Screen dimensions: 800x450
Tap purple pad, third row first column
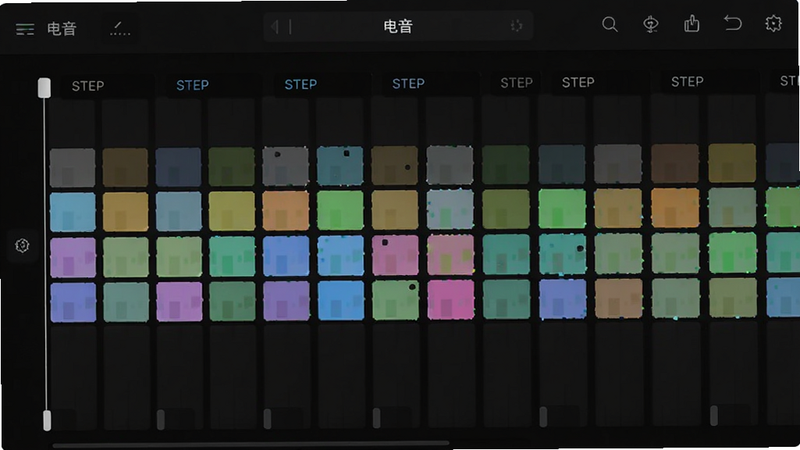(x=73, y=258)
